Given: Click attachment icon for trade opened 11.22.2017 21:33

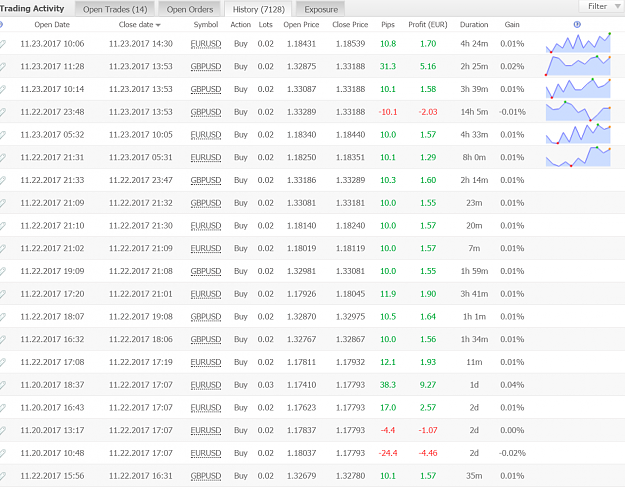Looking at the screenshot, I should point(3,180).
